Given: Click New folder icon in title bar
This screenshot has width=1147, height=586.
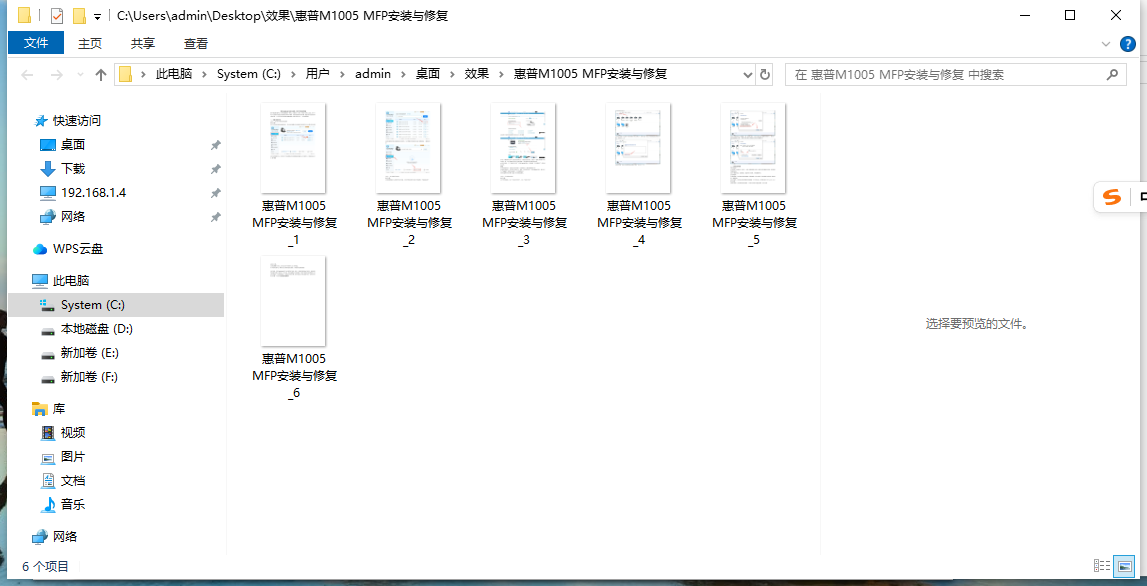Looking at the screenshot, I should (x=80, y=15).
